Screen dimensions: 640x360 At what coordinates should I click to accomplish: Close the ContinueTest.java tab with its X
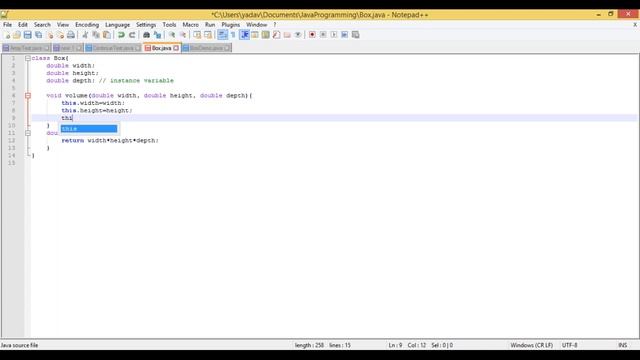[x=138, y=48]
